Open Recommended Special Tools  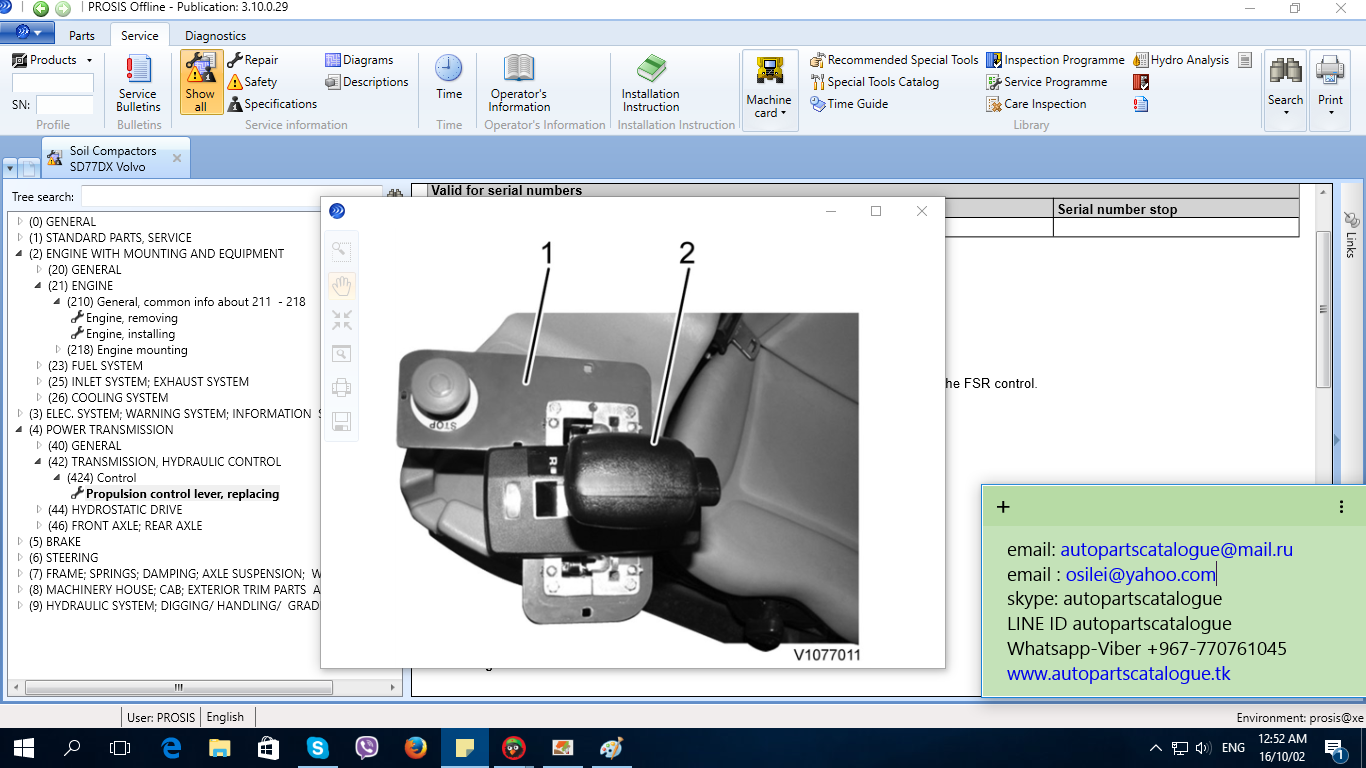pos(894,60)
